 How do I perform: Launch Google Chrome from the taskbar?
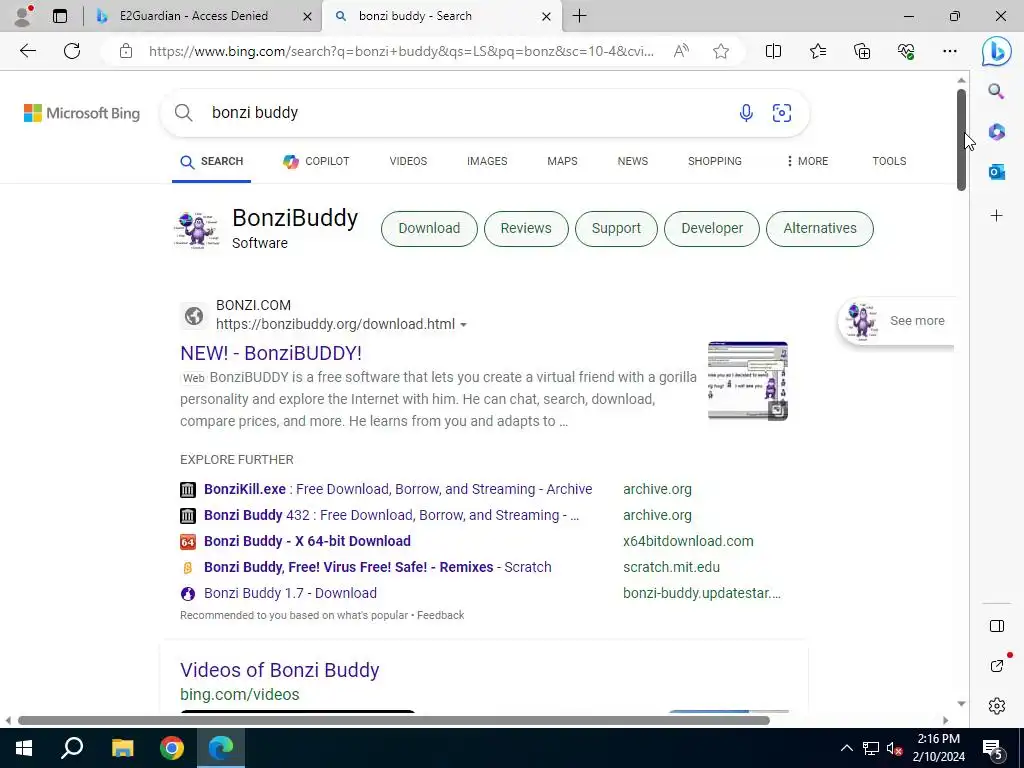pyautogui.click(x=172, y=748)
